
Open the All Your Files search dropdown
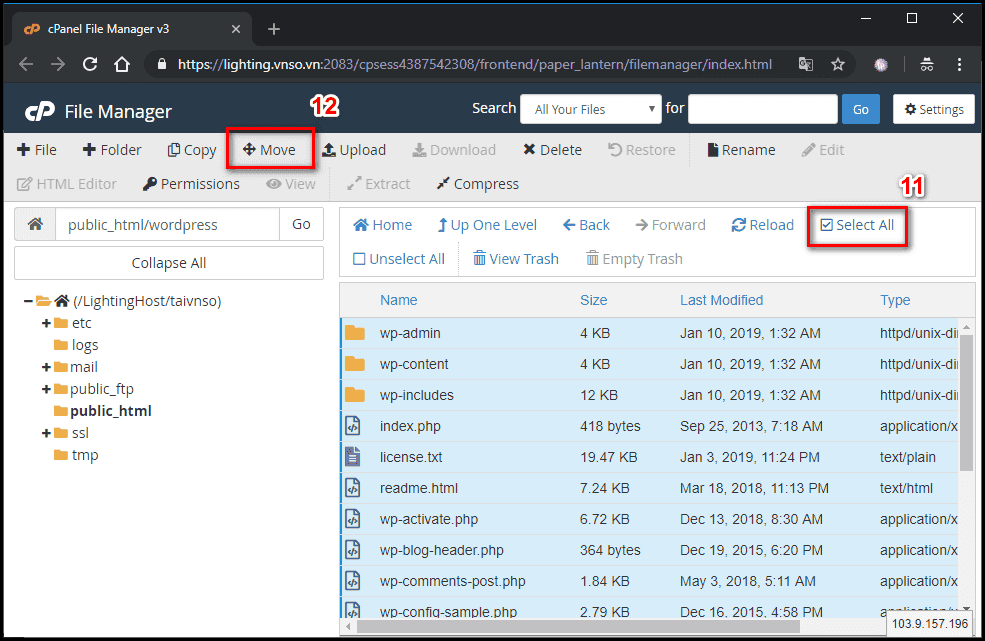[x=591, y=109]
